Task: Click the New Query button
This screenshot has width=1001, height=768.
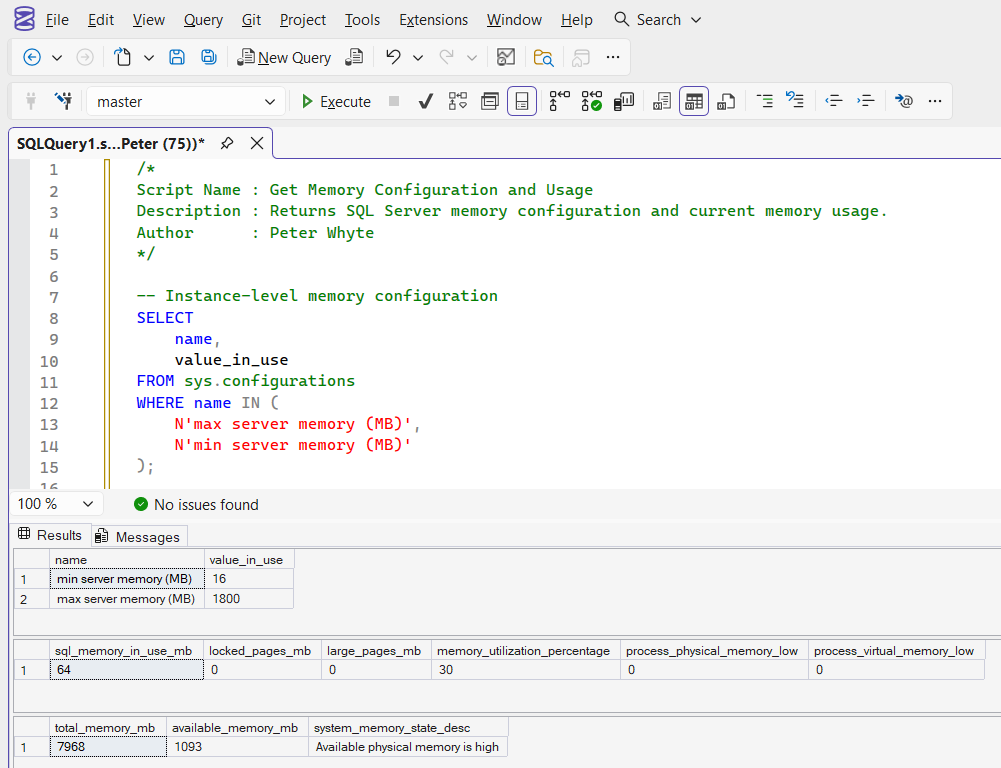Action: pyautogui.click(x=284, y=57)
